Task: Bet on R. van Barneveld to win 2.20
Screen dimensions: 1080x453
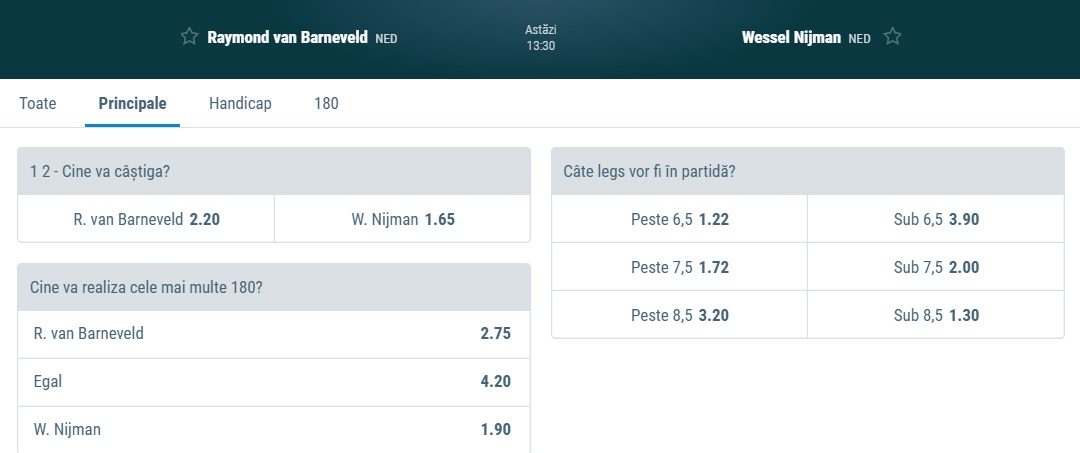Action: (146, 219)
